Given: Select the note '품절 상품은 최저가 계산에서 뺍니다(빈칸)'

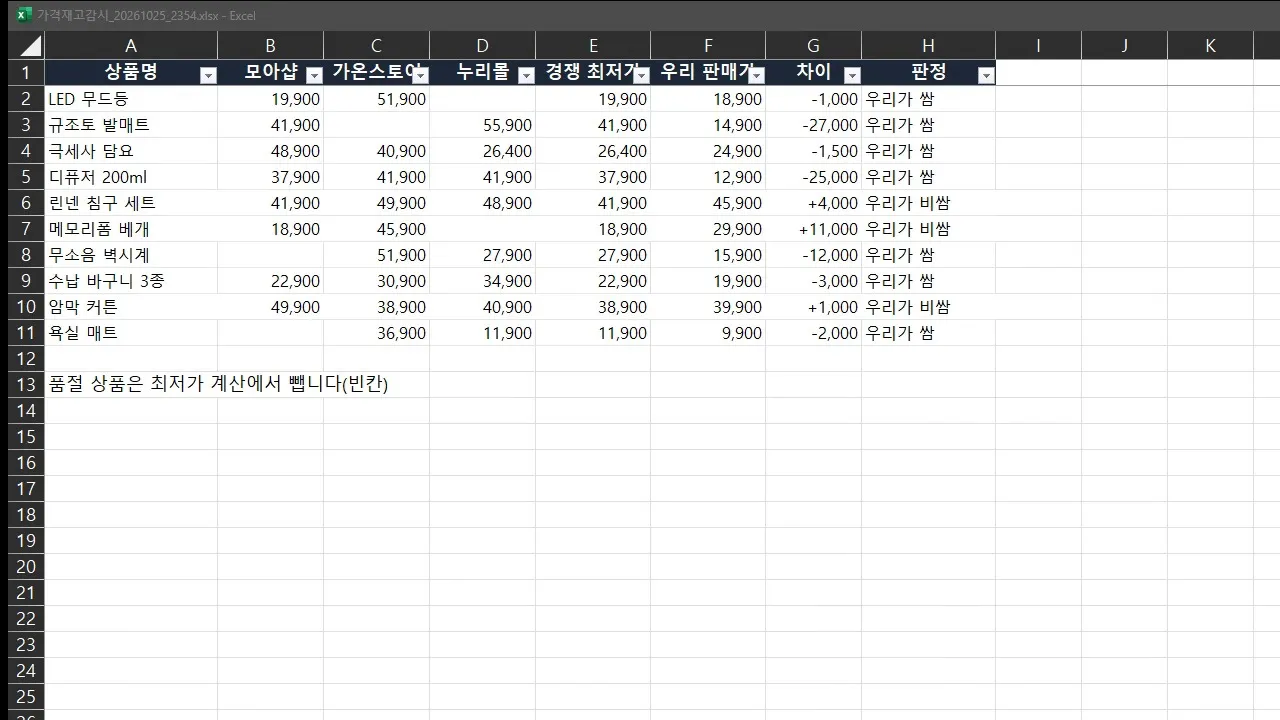Looking at the screenshot, I should [218, 385].
